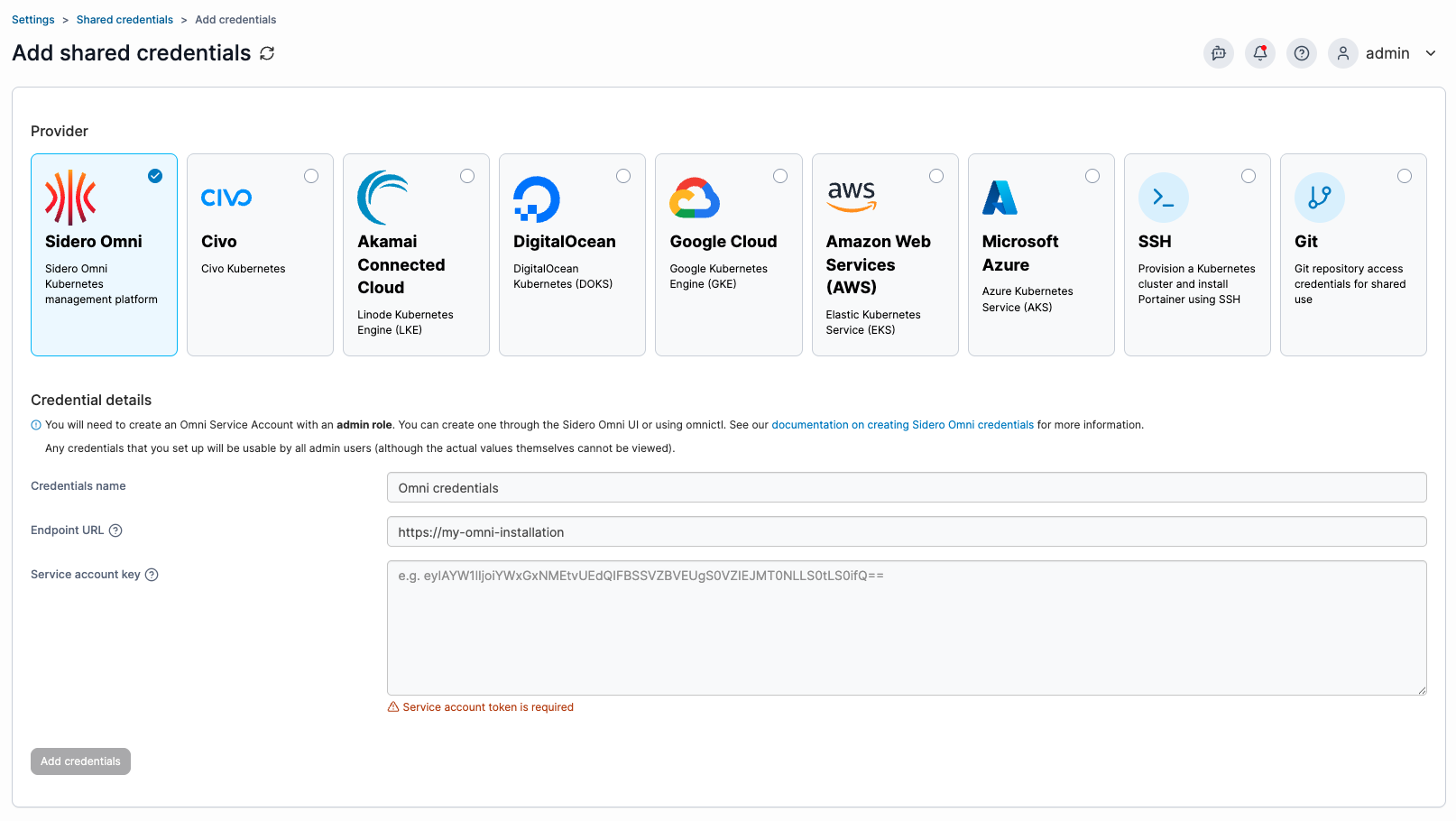This screenshot has height=821, width=1456.
Task: Open documentation on creating Sidero Omni credentials
Action: click(x=902, y=425)
